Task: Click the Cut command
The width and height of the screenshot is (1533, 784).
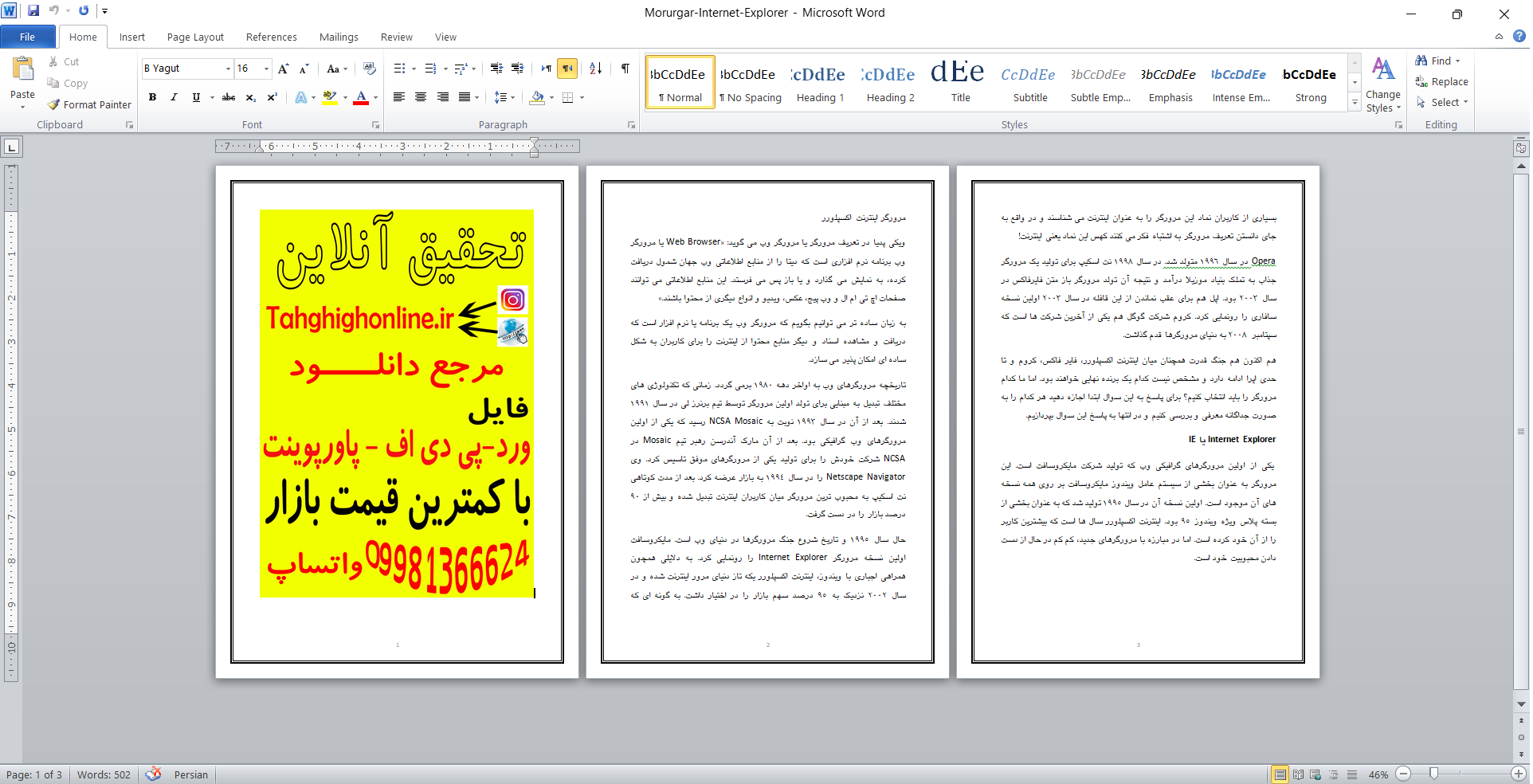Action: [x=64, y=61]
